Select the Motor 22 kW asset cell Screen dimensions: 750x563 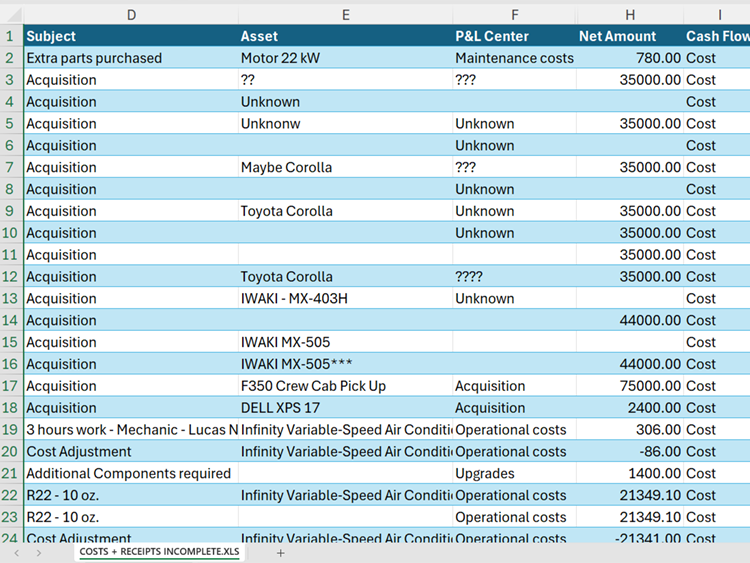pos(345,58)
